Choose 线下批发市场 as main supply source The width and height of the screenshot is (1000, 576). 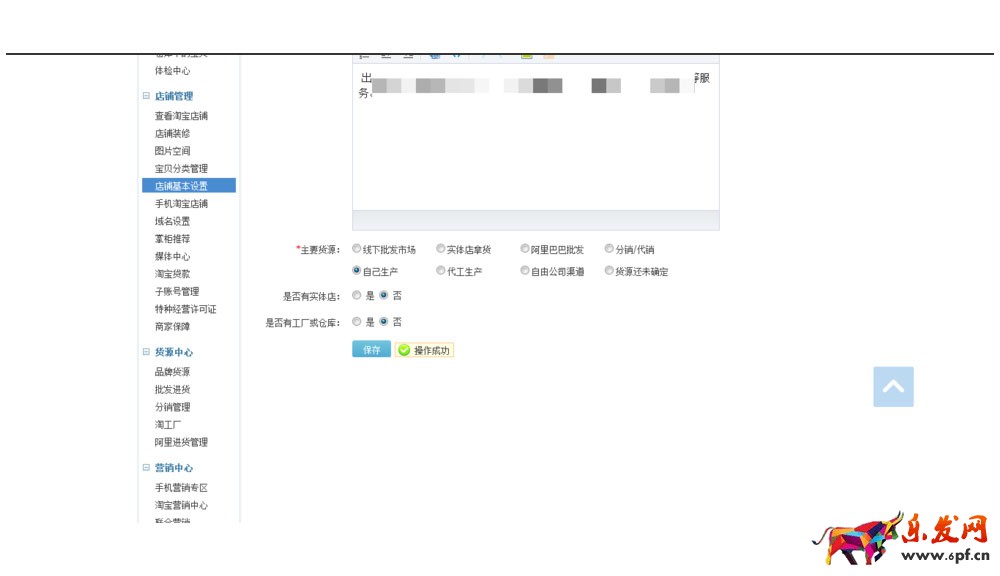(357, 249)
